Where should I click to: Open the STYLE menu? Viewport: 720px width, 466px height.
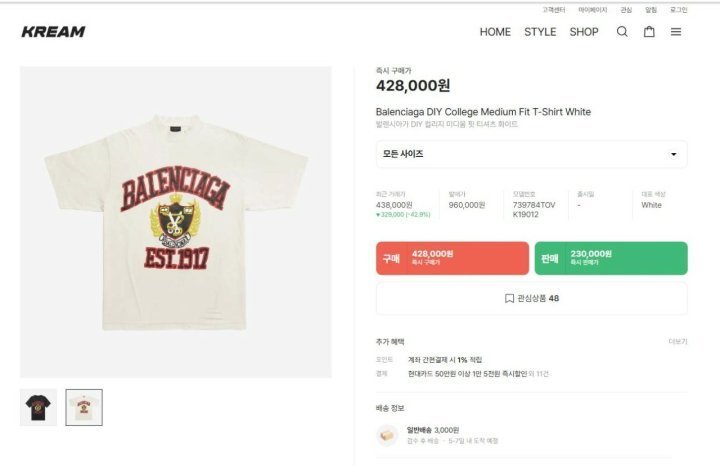pos(540,32)
